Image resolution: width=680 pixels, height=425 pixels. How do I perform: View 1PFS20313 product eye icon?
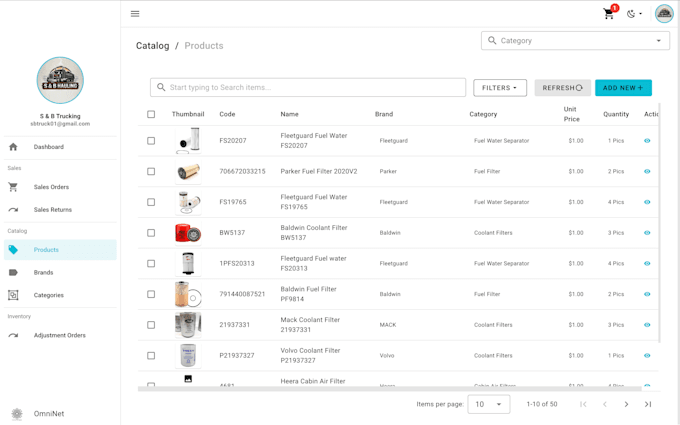click(x=647, y=263)
